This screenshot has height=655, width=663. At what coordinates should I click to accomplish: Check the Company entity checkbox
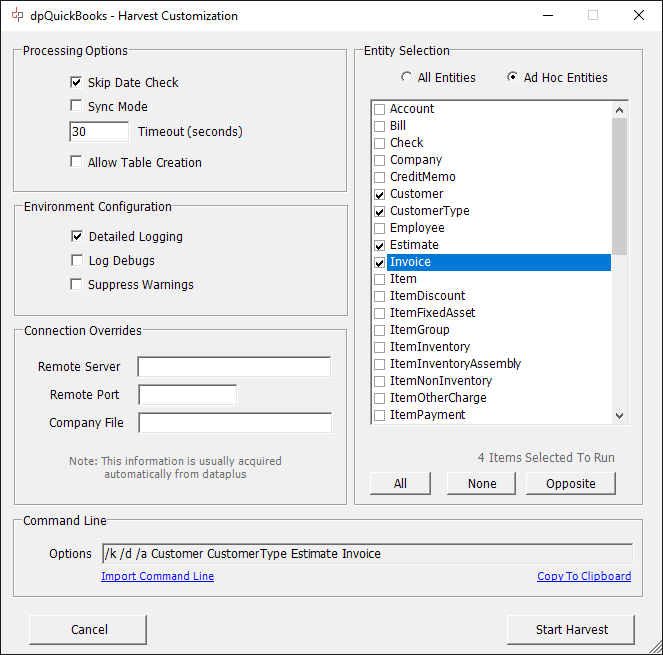[x=380, y=160]
